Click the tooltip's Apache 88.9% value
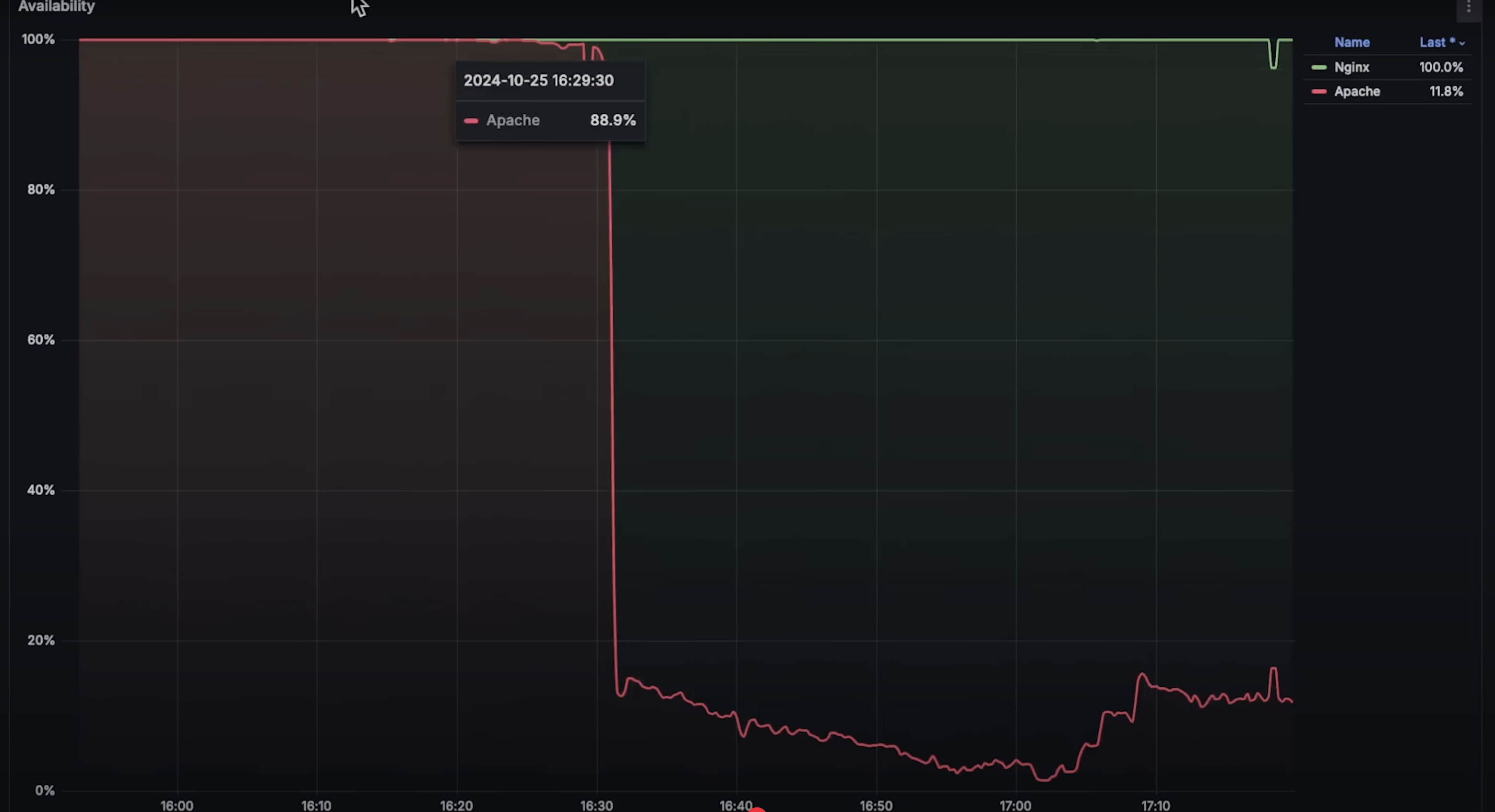Image resolution: width=1495 pixels, height=812 pixels. pyautogui.click(x=612, y=120)
